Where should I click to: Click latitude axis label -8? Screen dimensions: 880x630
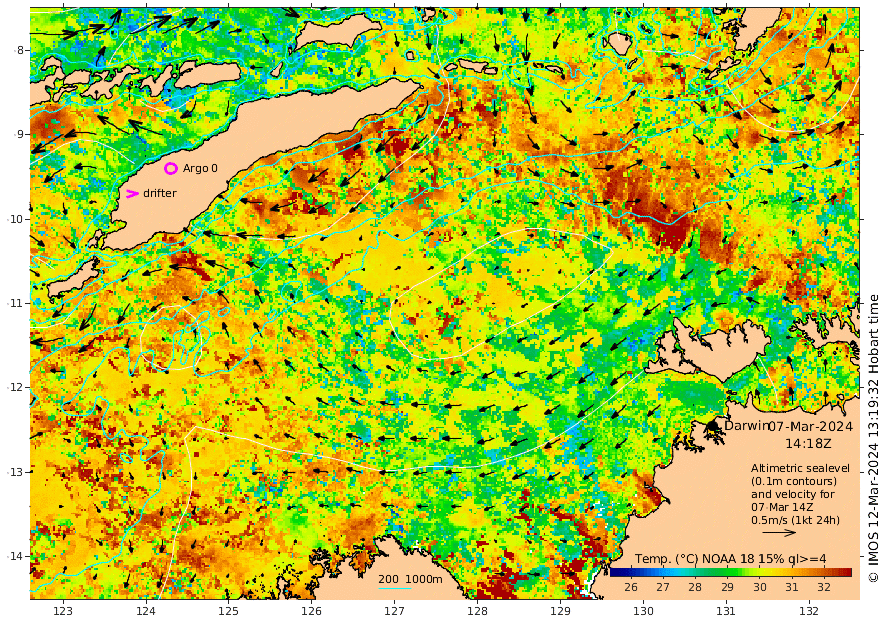(x=18, y=50)
